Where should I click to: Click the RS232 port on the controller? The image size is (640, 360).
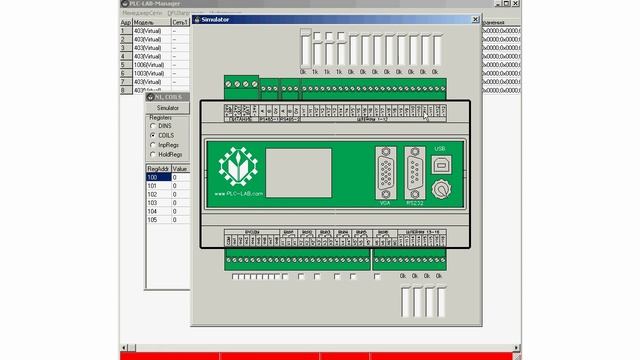(x=415, y=173)
